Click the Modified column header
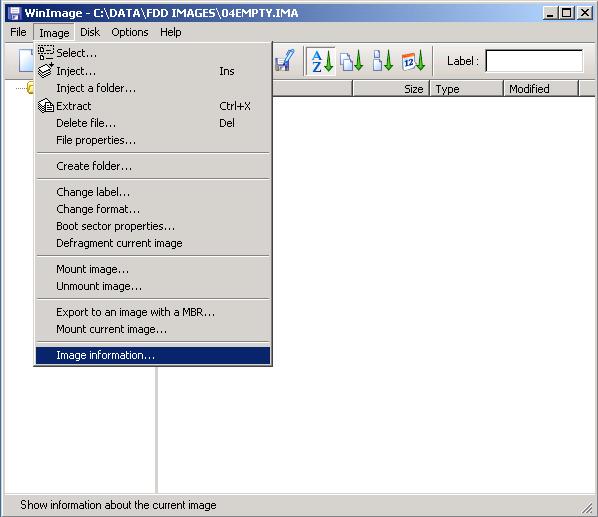 click(541, 89)
